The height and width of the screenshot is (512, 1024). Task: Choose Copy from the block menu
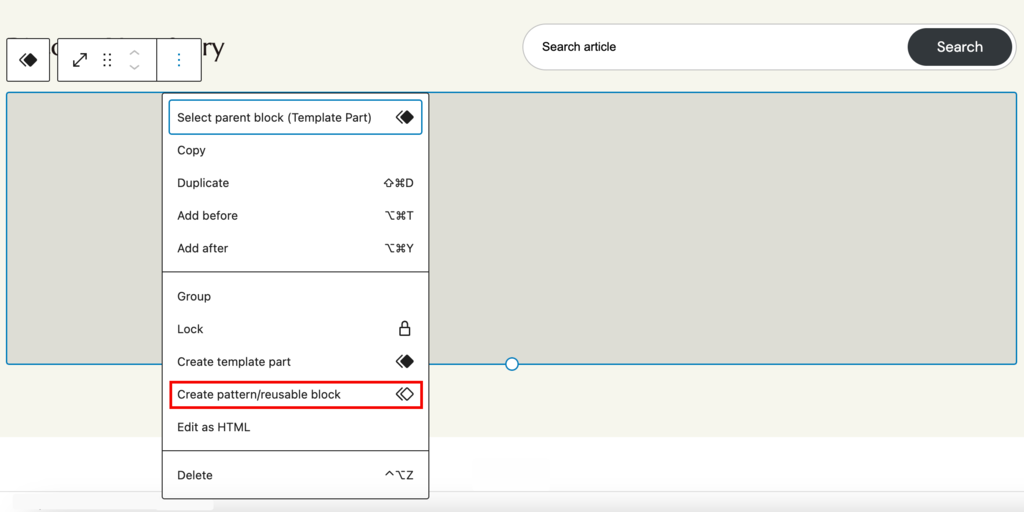[191, 150]
